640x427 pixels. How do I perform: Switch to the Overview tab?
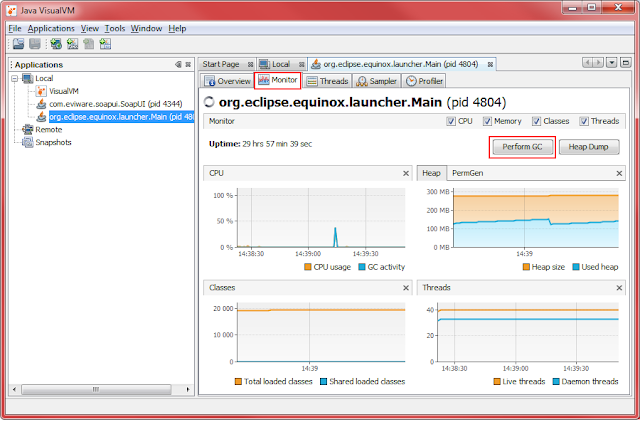pos(228,81)
